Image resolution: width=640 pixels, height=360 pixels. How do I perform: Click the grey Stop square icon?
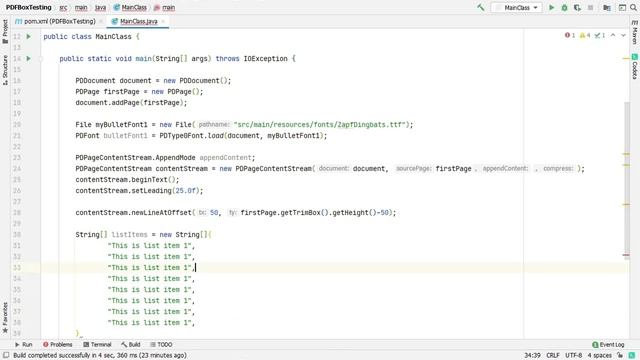click(590, 7)
